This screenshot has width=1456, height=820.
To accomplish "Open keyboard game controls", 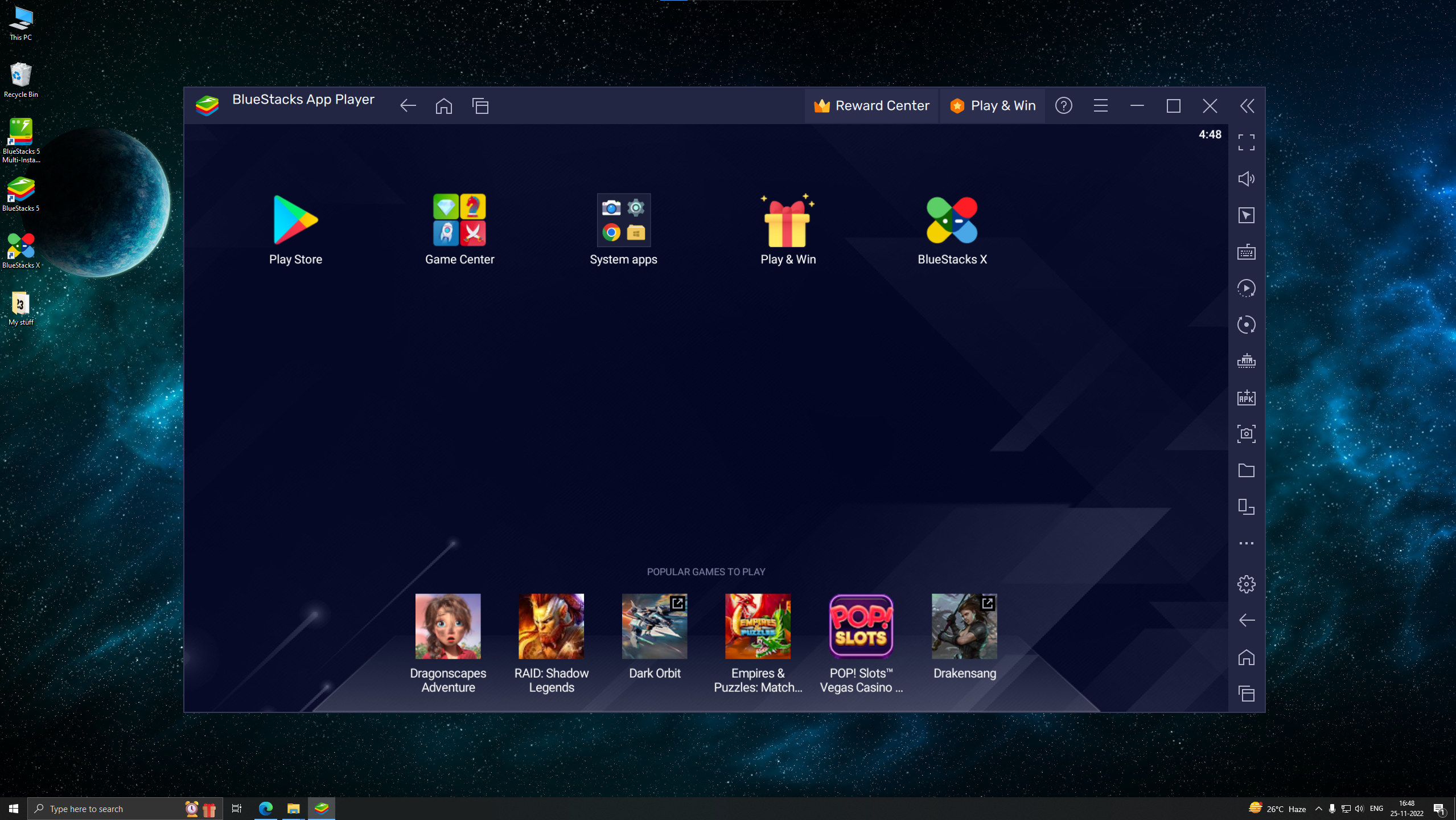I will pyautogui.click(x=1246, y=252).
